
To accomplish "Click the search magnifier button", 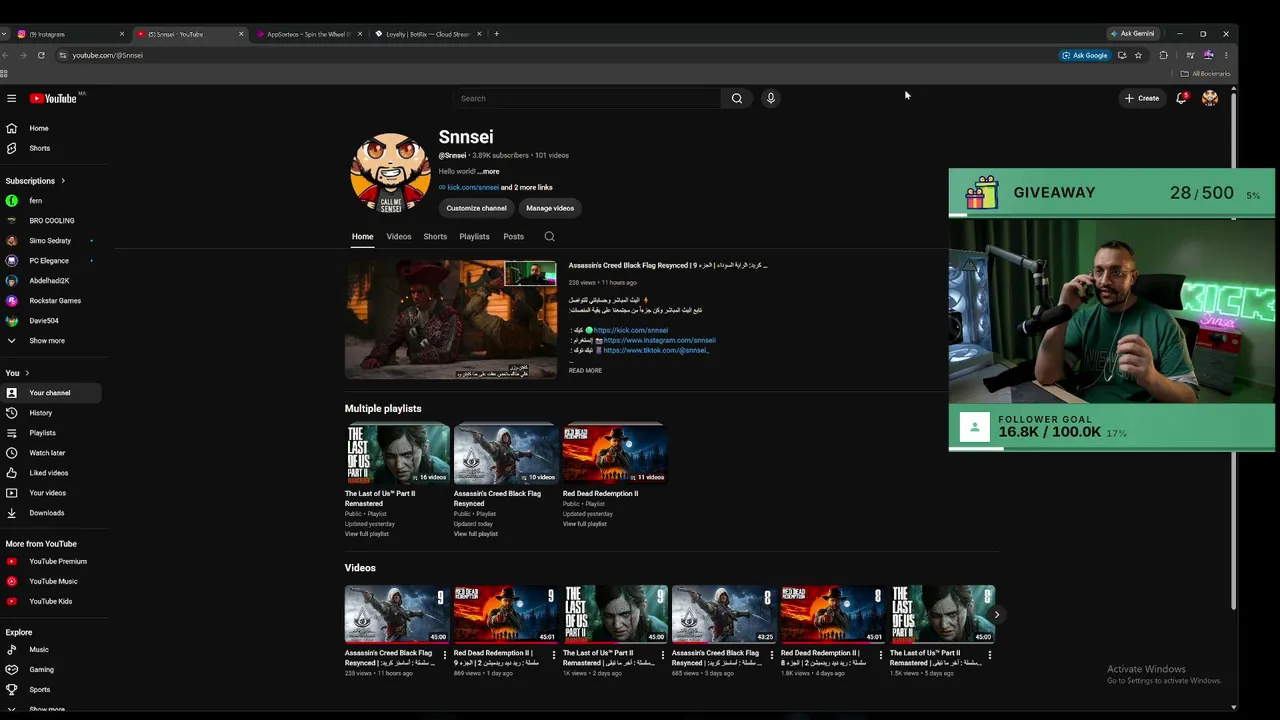I will click(x=737, y=98).
